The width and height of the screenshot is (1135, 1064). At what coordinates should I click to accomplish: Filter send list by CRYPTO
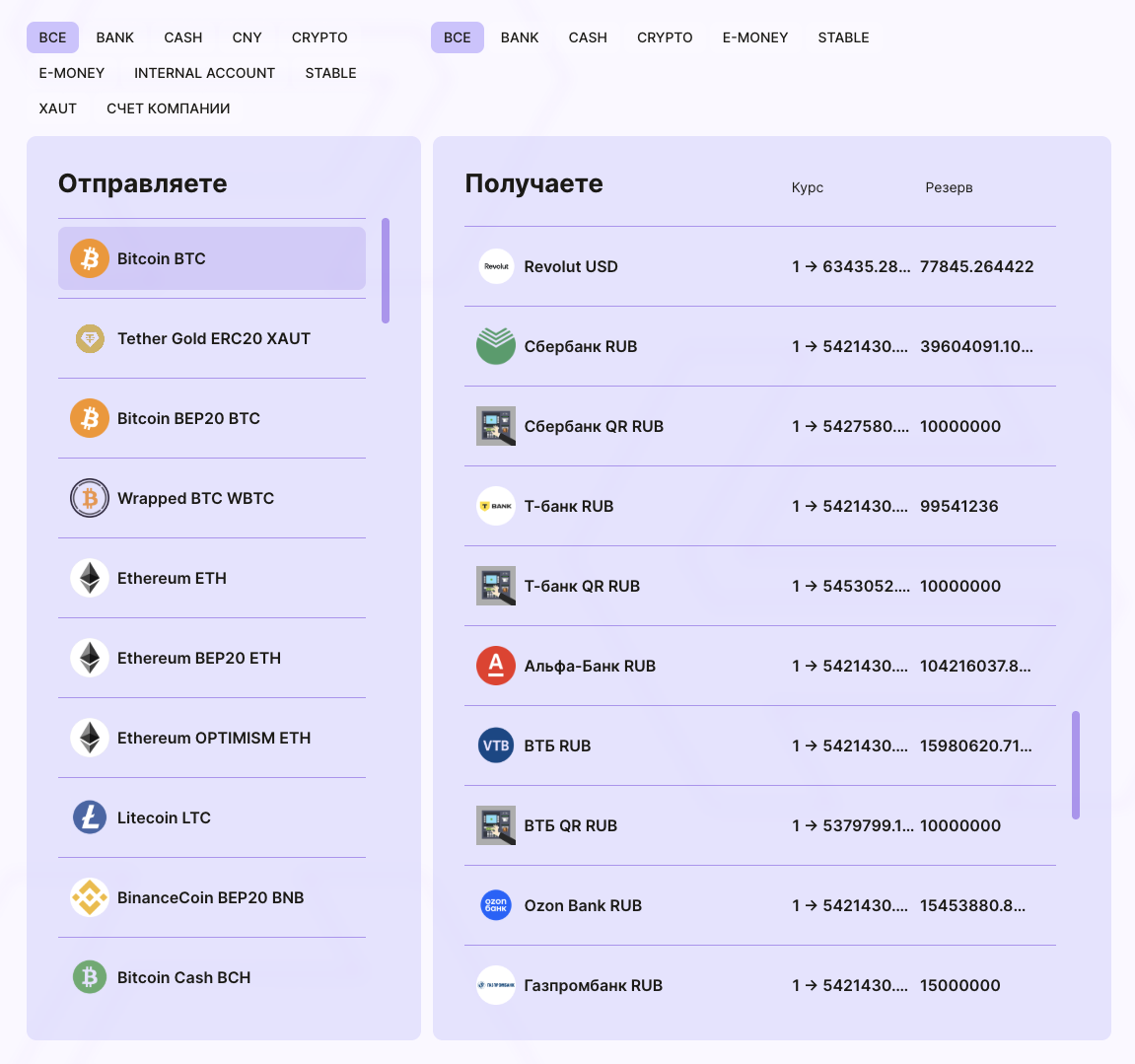point(319,37)
